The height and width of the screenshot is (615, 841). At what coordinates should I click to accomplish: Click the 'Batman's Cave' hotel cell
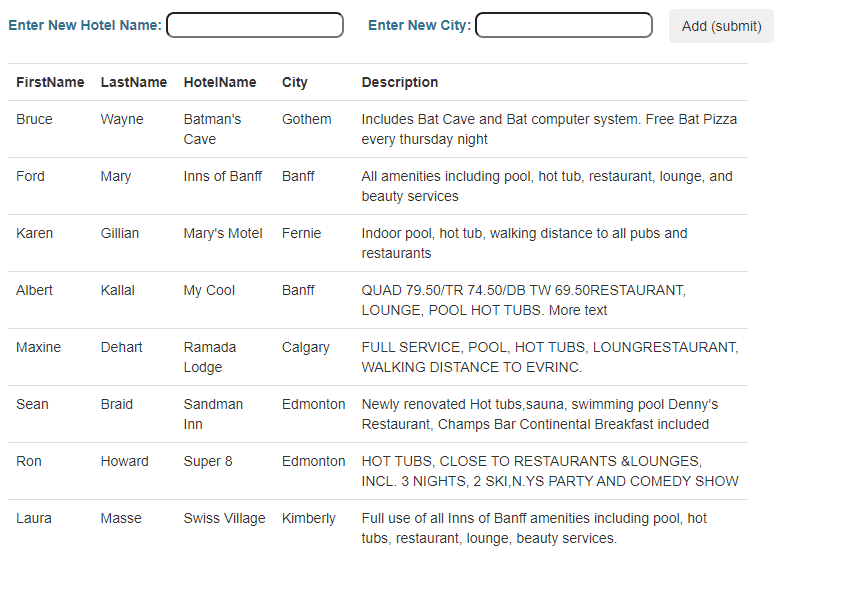[x=212, y=129]
